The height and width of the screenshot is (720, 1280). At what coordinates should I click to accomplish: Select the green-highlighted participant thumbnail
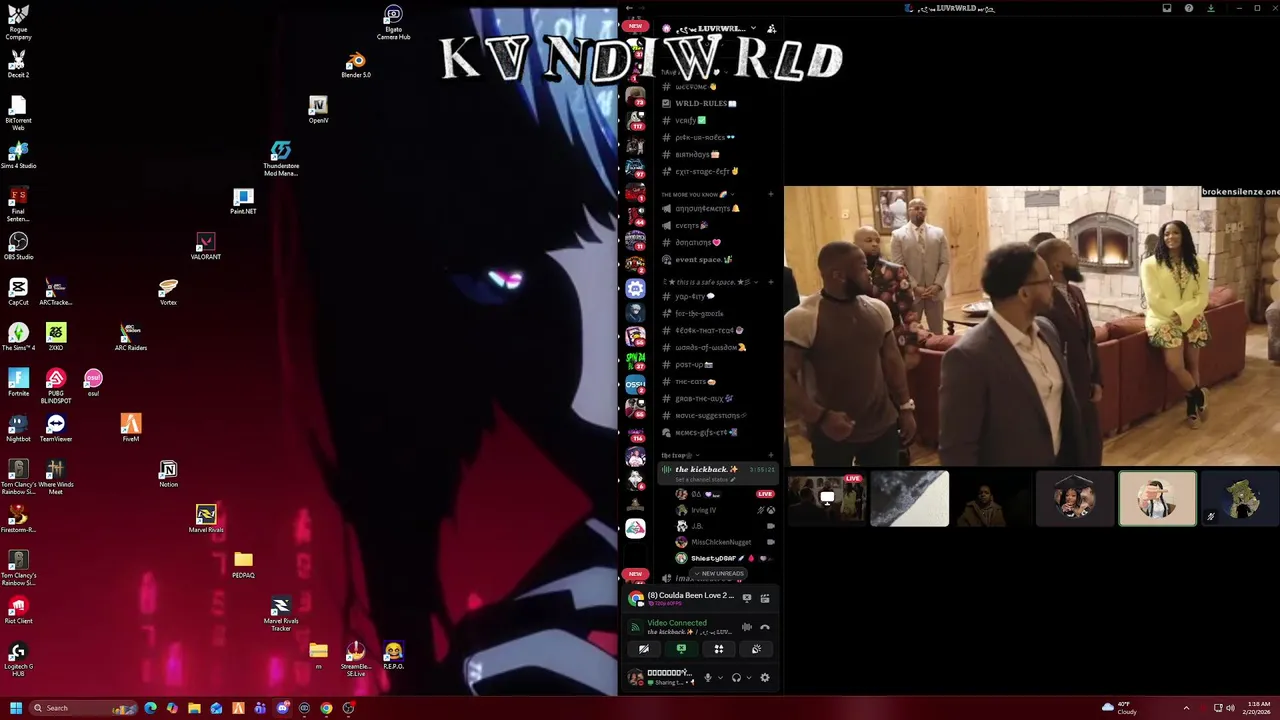coord(1157,498)
